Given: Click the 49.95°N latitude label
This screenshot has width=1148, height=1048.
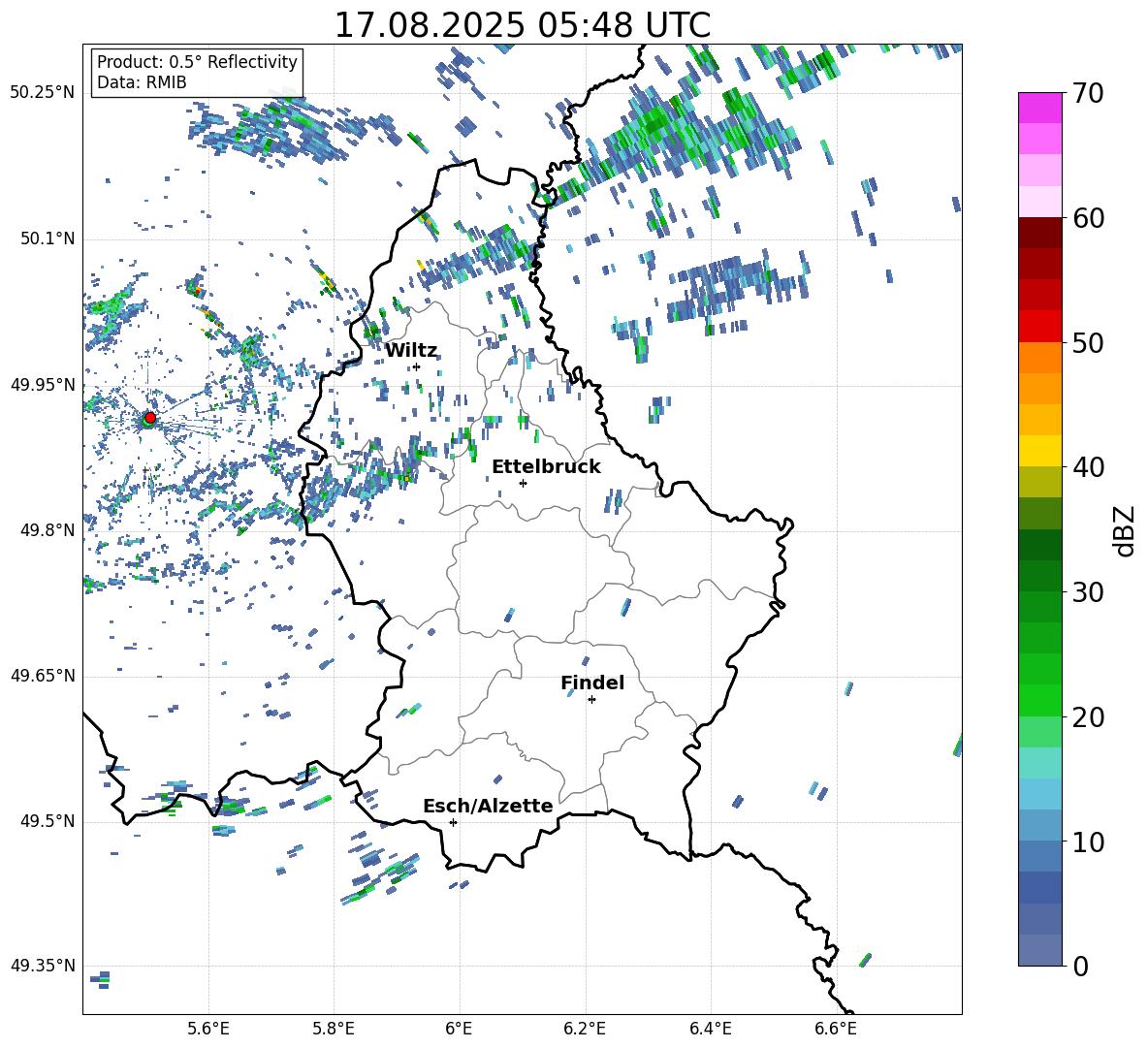Looking at the screenshot, I should (43, 385).
